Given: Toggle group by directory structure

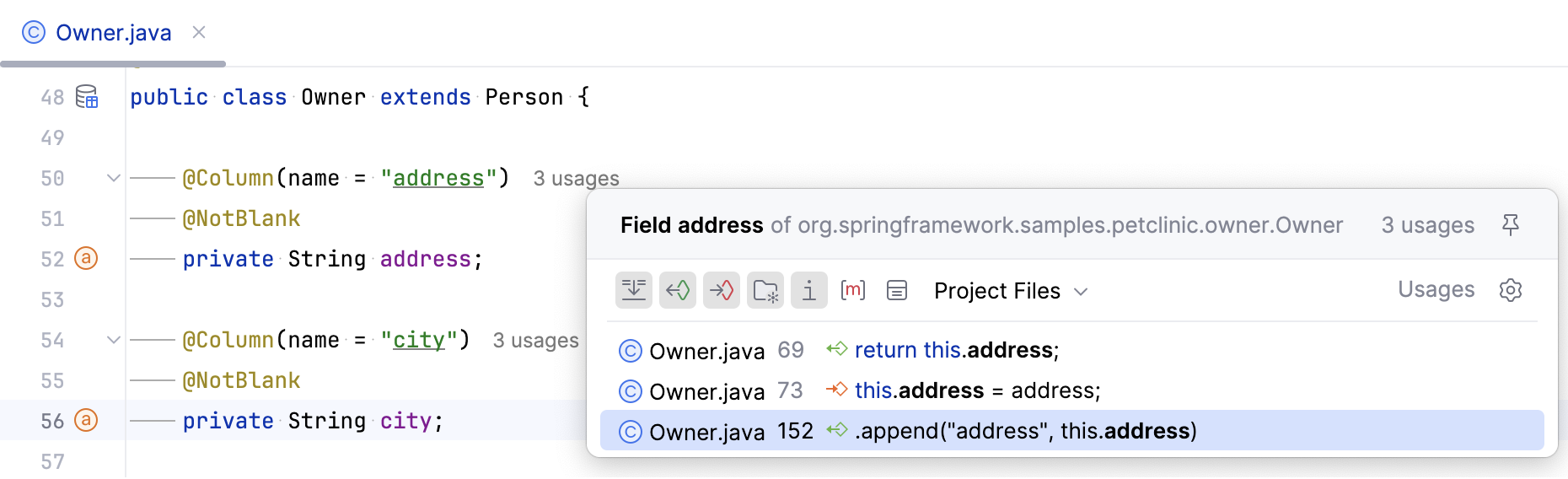Looking at the screenshot, I should (765, 291).
